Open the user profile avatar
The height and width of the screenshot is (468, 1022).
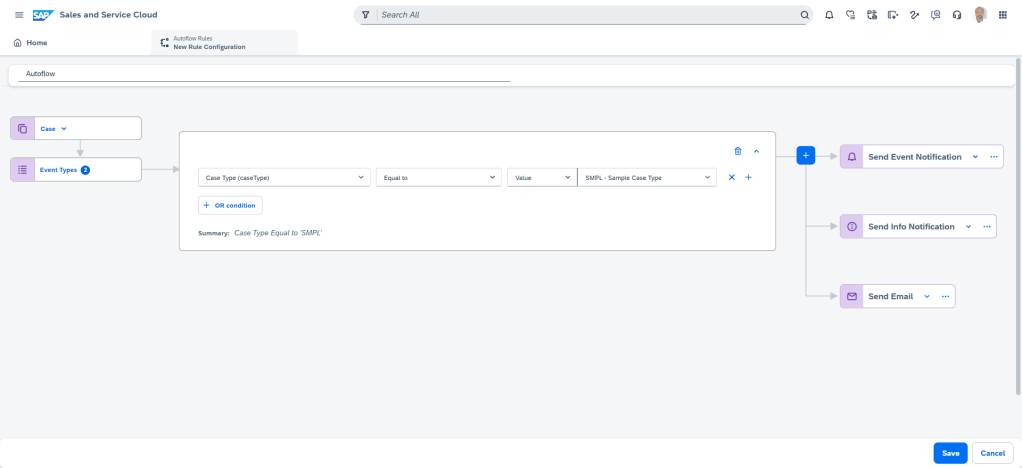(980, 14)
